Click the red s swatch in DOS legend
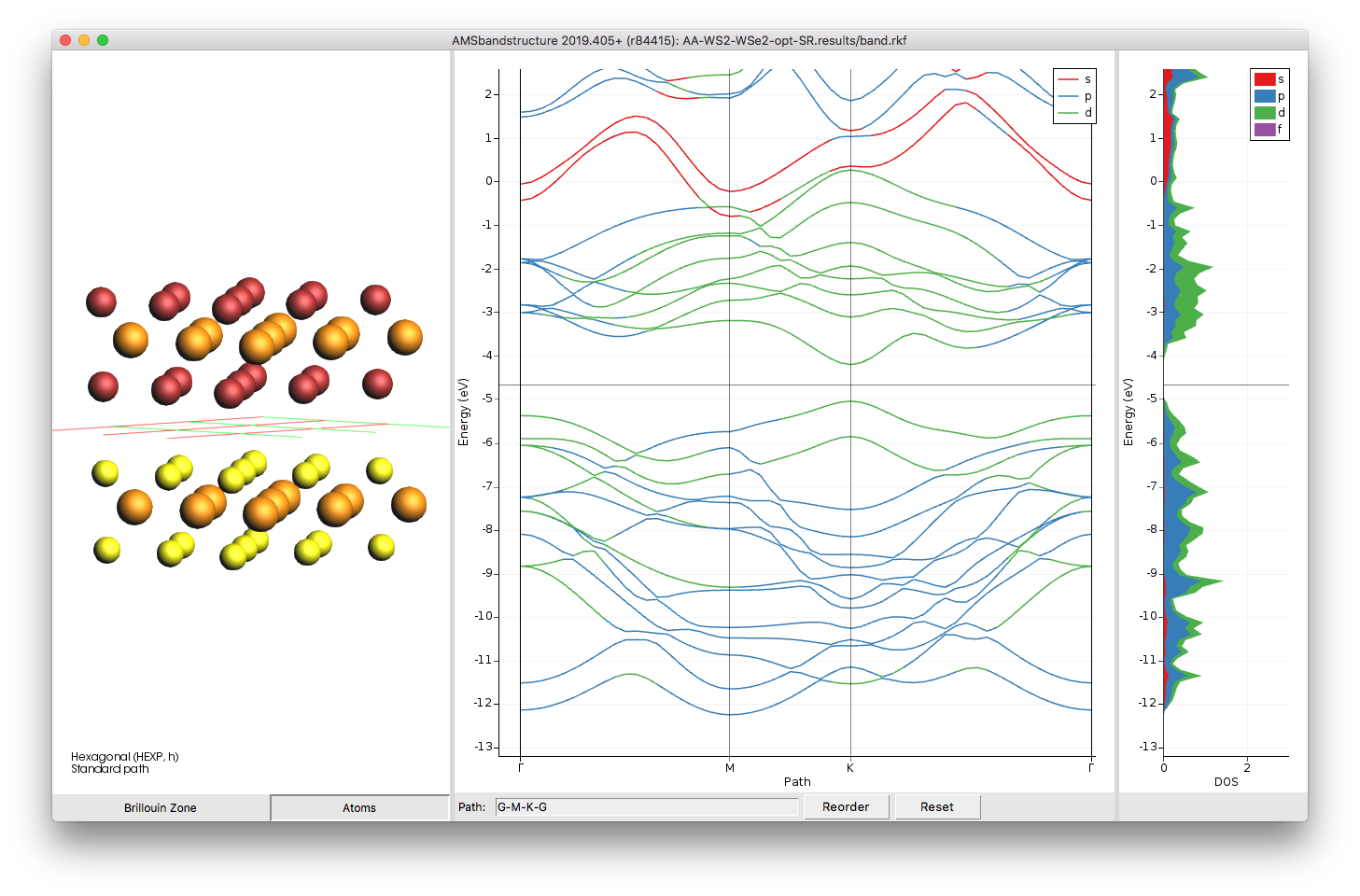 [1266, 78]
